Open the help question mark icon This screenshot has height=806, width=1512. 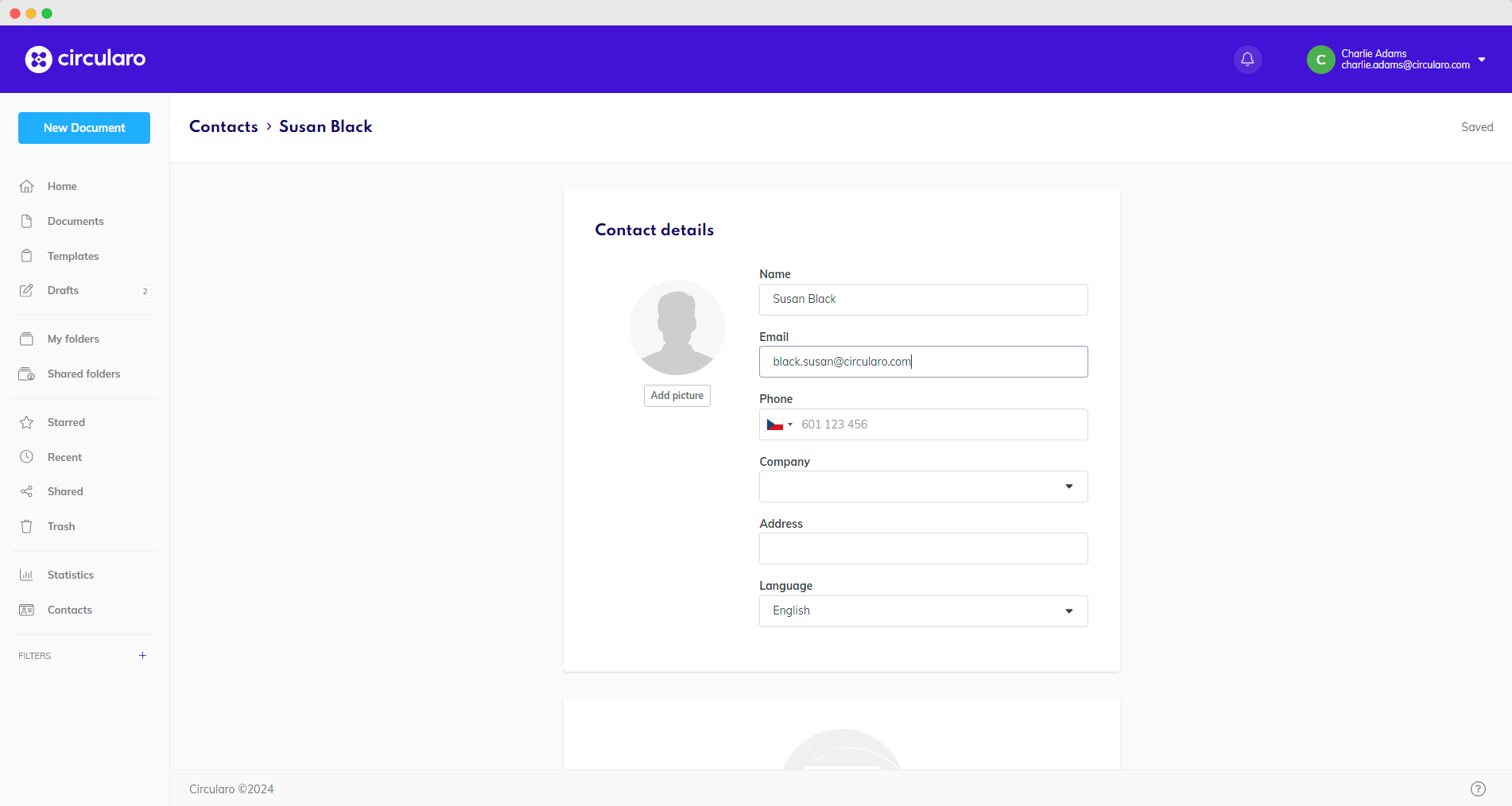[x=1479, y=788]
